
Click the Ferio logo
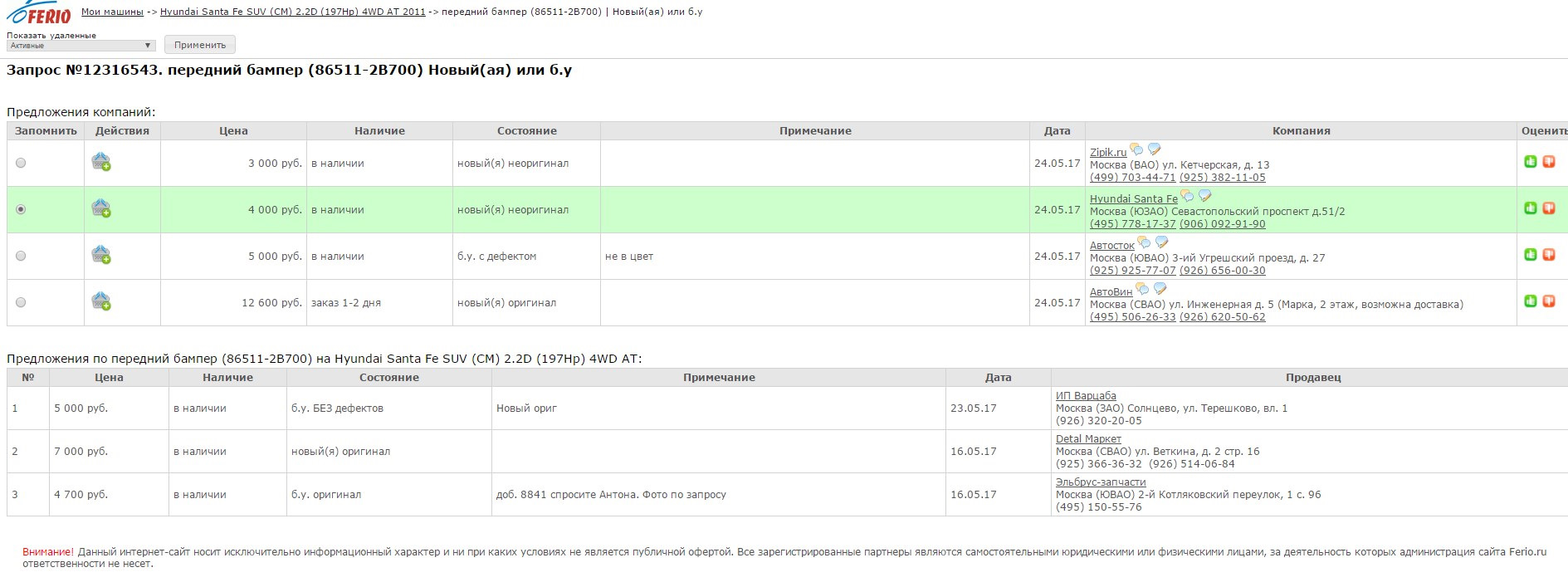coord(39,13)
